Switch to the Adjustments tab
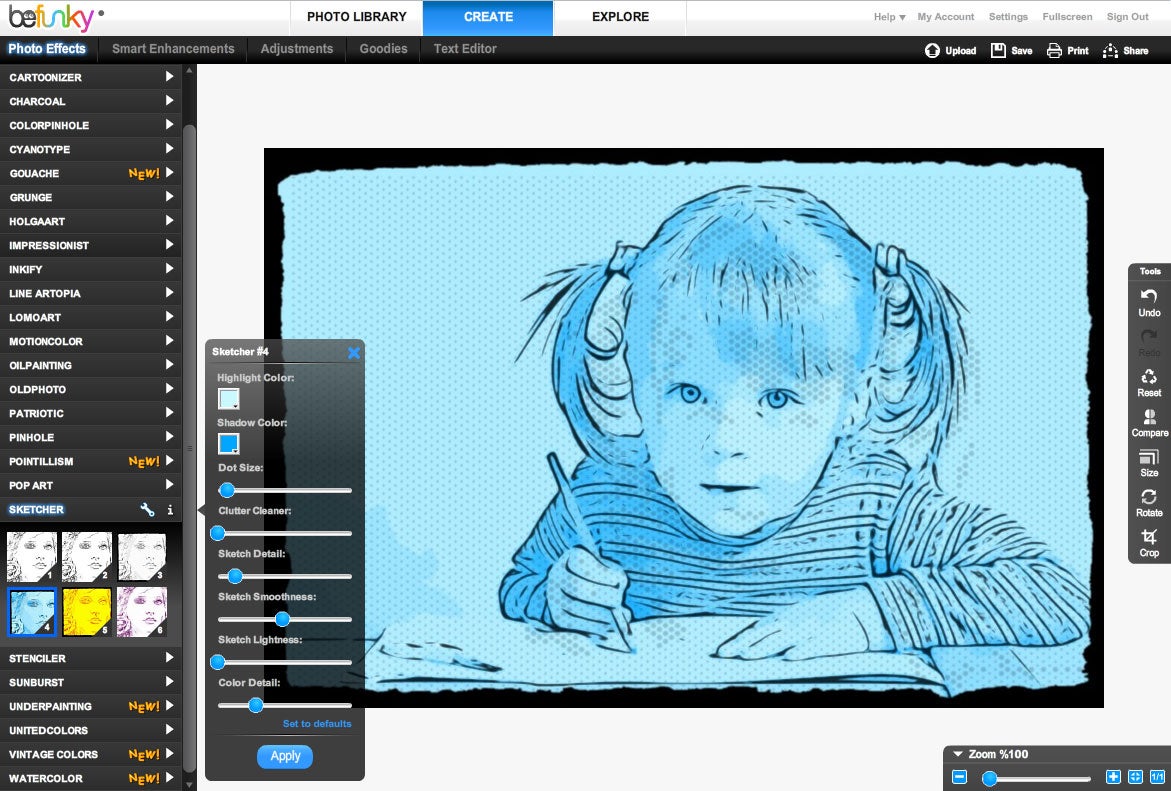 click(x=296, y=49)
